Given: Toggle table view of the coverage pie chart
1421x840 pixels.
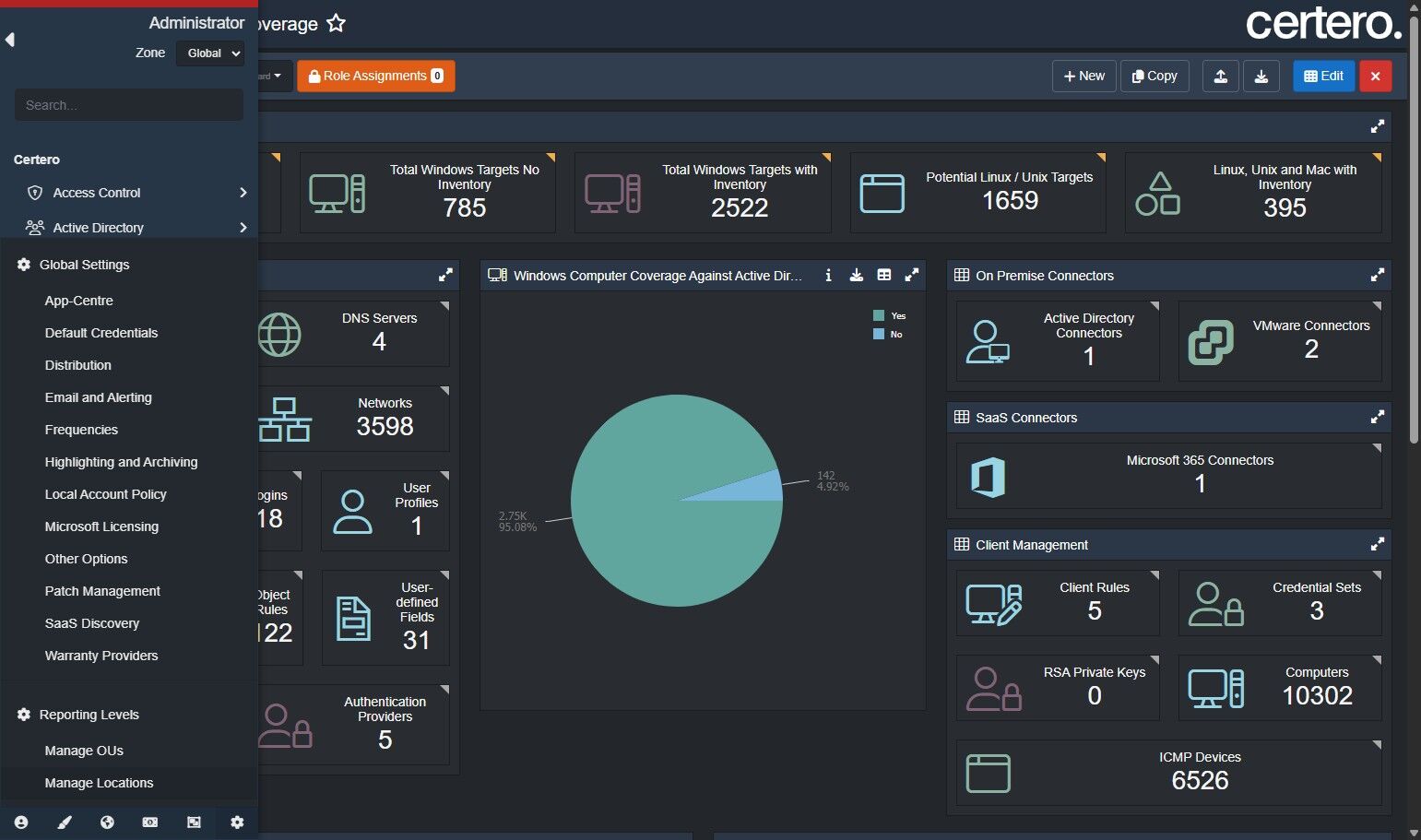Looking at the screenshot, I should click(x=884, y=275).
